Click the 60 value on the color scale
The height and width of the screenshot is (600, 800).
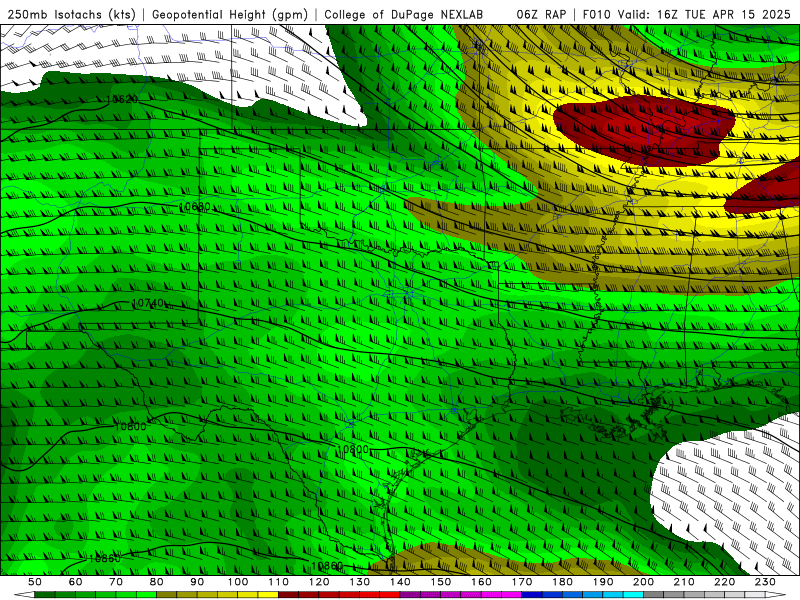[x=76, y=582]
